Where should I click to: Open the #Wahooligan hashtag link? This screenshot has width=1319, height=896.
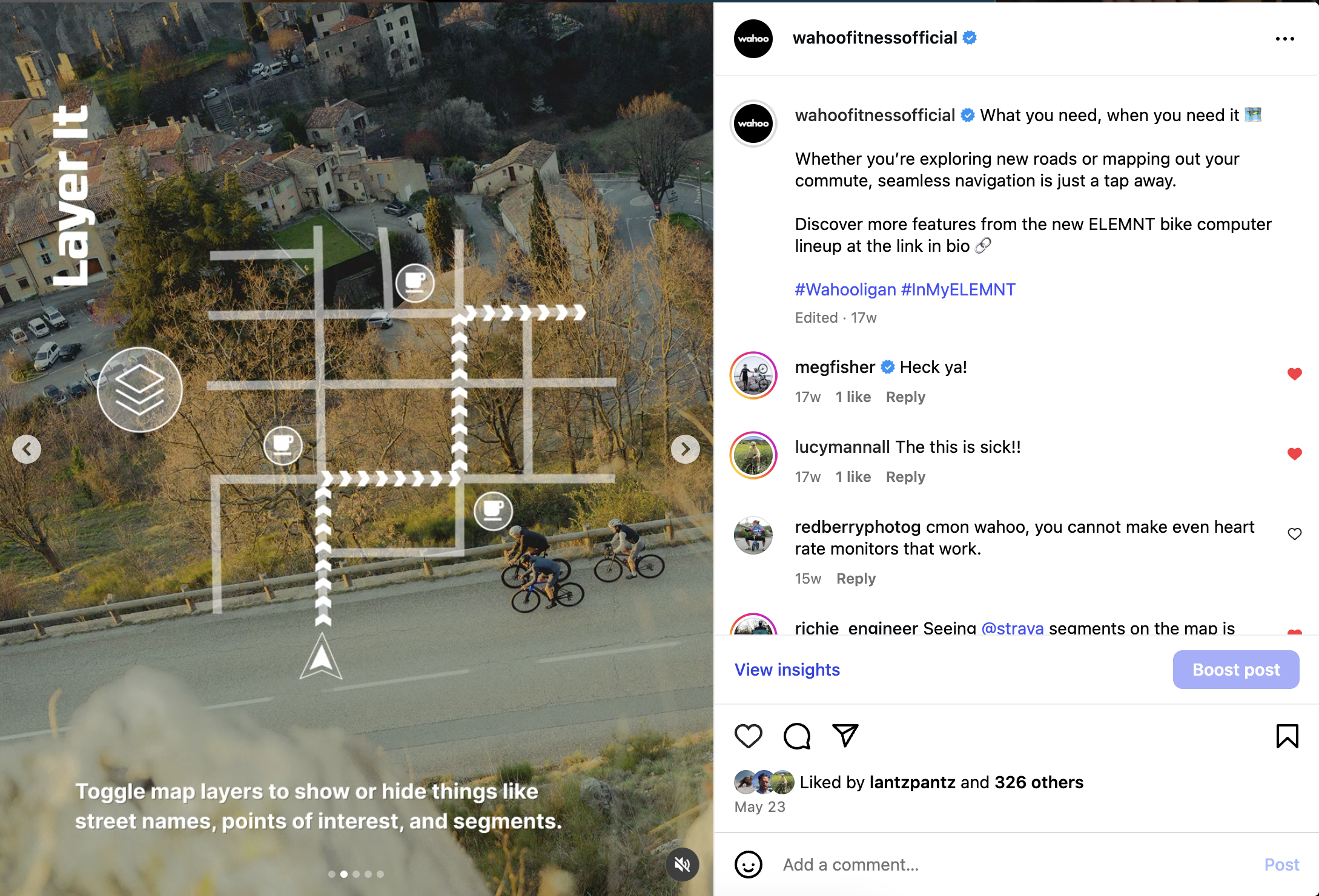845,289
